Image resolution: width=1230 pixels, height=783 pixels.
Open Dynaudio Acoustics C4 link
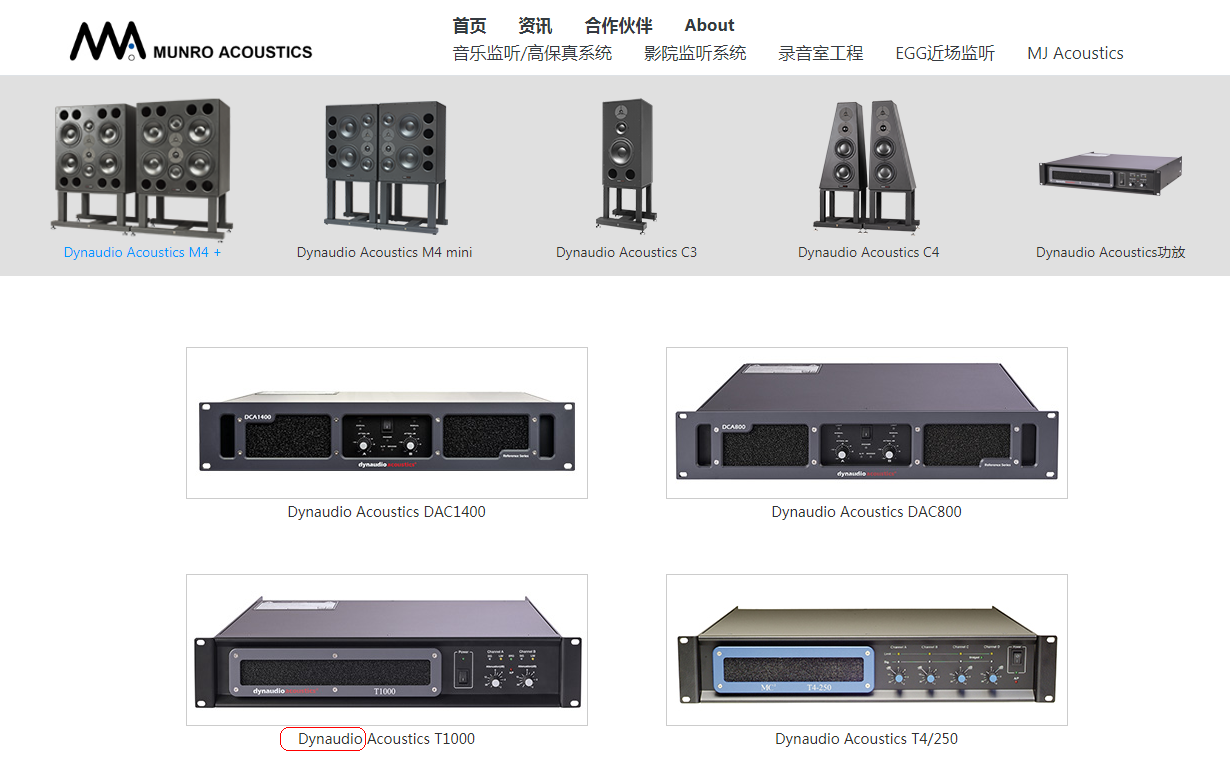coord(868,253)
